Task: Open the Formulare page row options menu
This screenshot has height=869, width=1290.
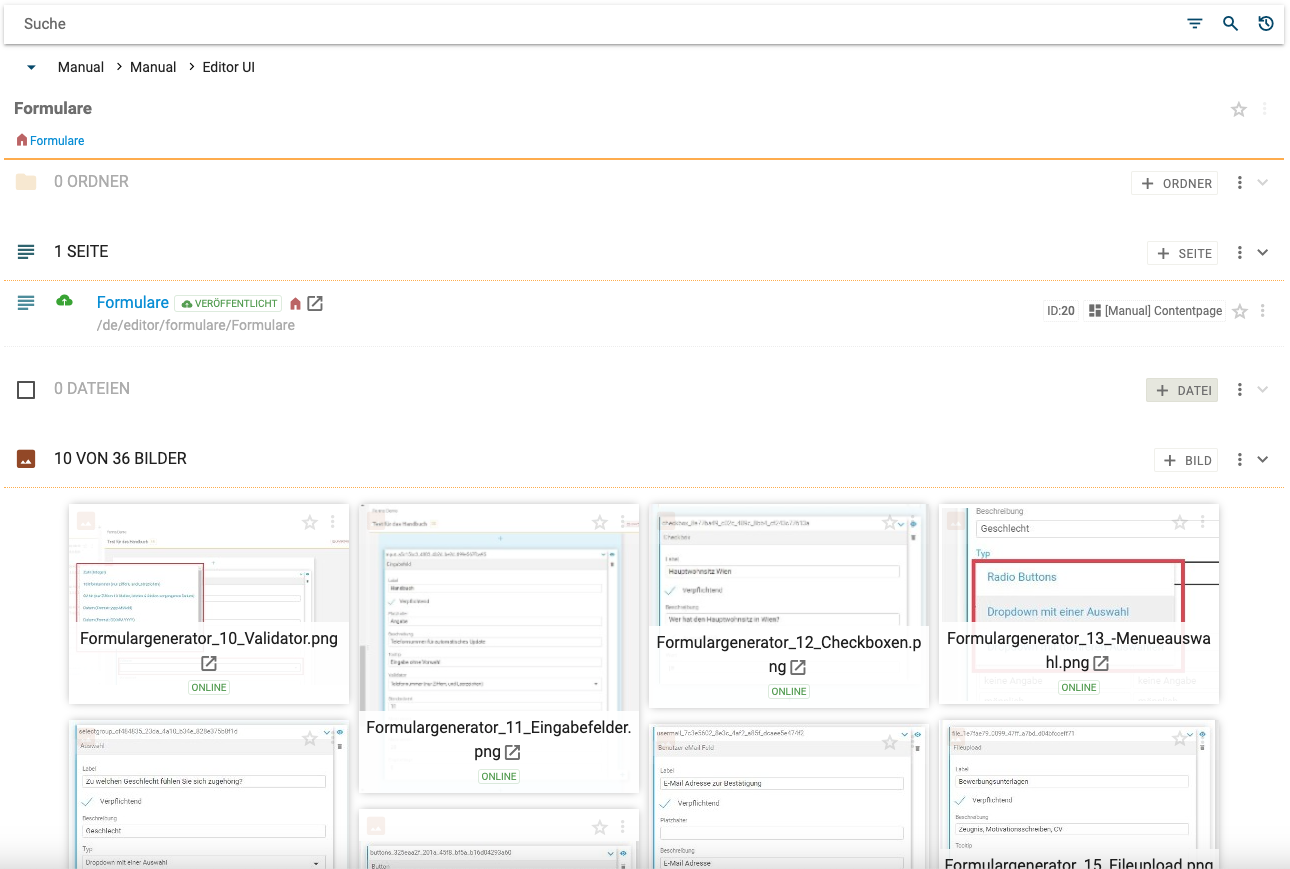Action: point(1263,311)
